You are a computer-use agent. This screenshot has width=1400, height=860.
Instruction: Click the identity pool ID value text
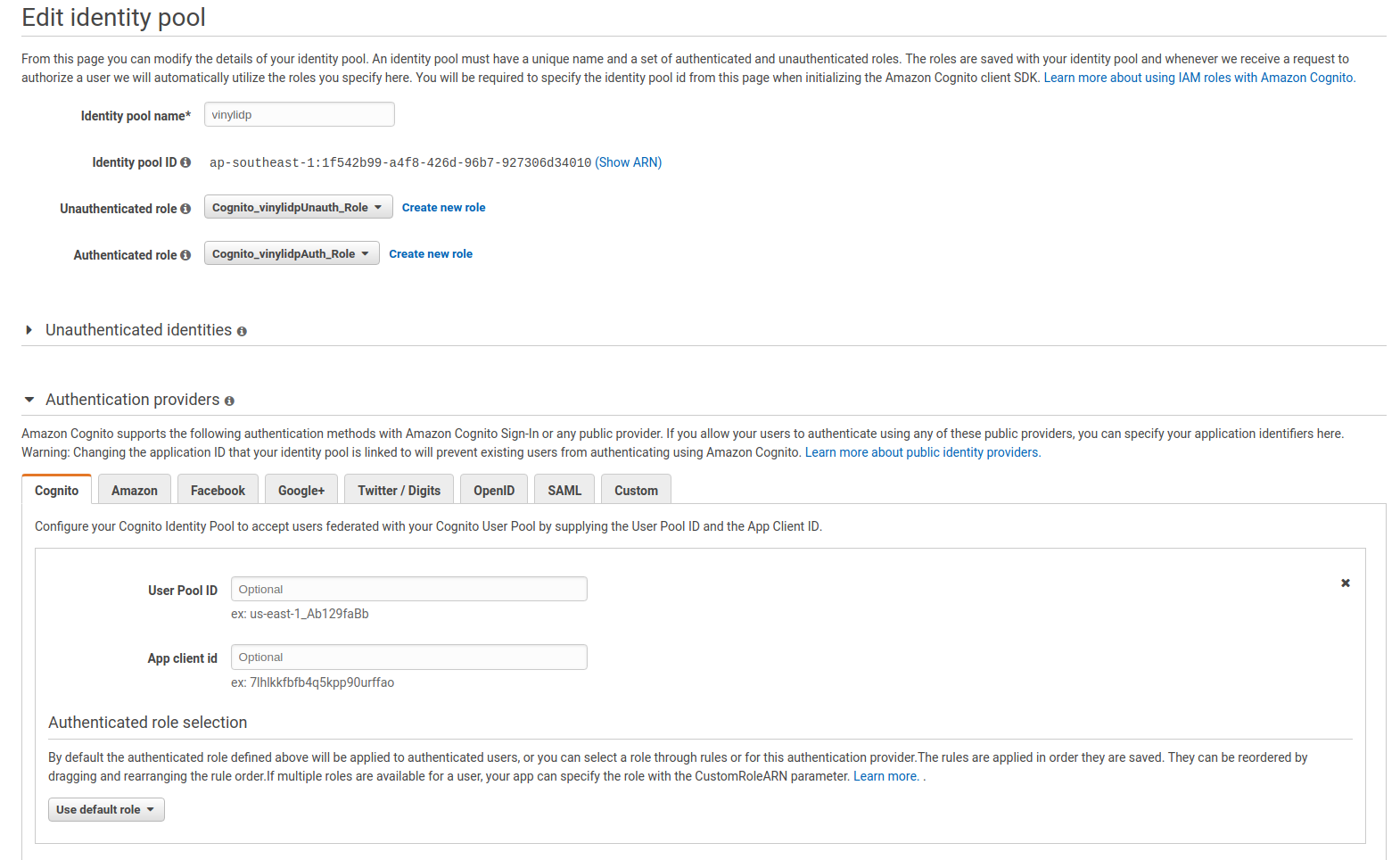pyautogui.click(x=400, y=162)
